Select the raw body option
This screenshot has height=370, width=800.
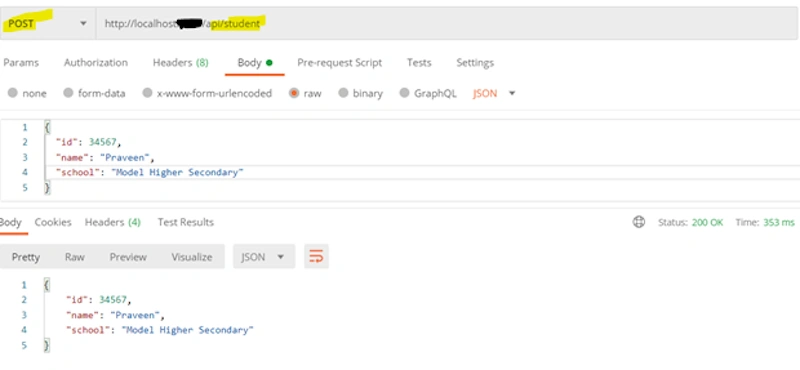point(305,93)
